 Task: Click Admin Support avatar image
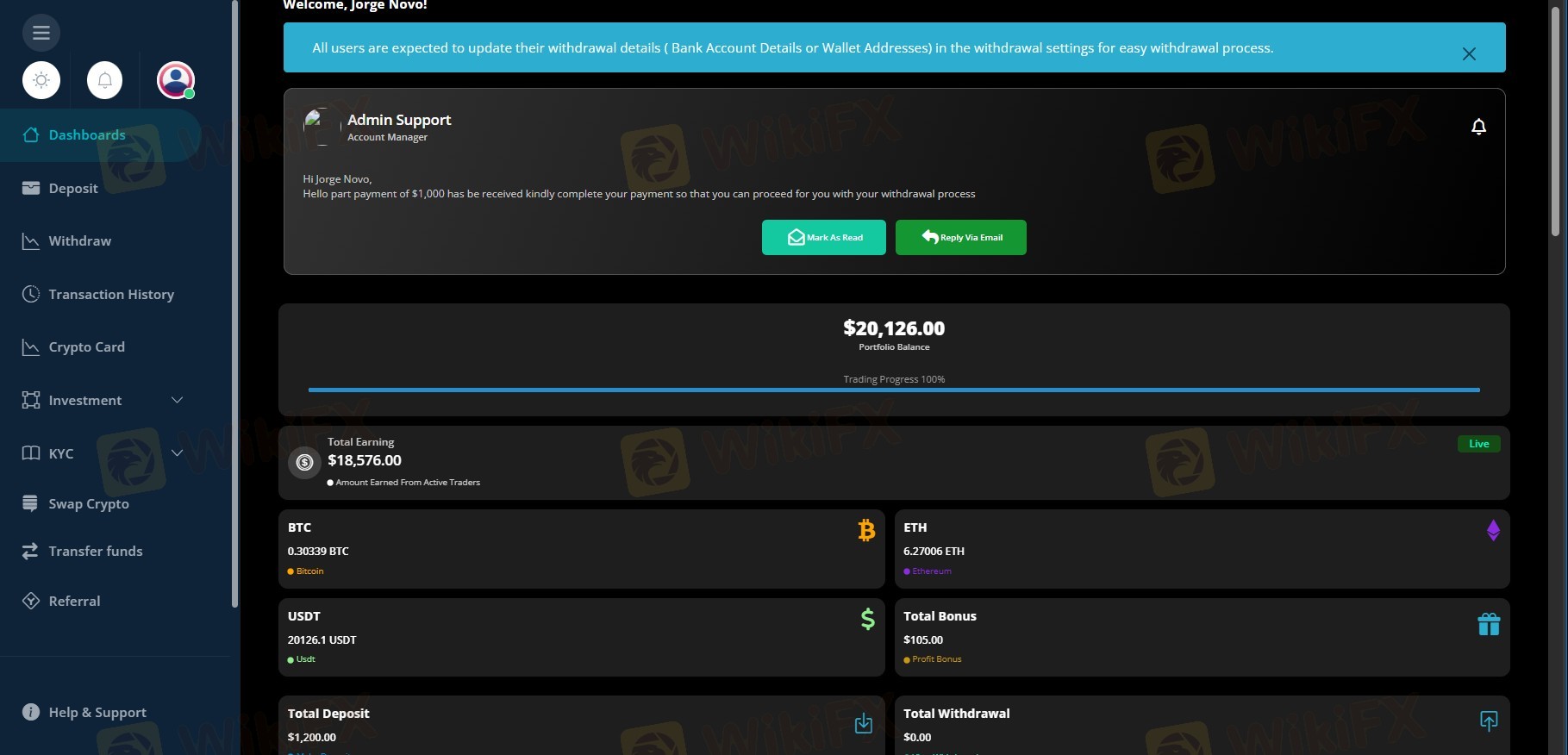(322, 127)
